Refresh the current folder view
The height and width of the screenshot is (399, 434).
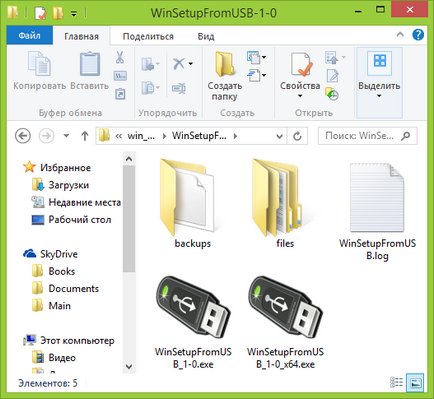pos(297,136)
